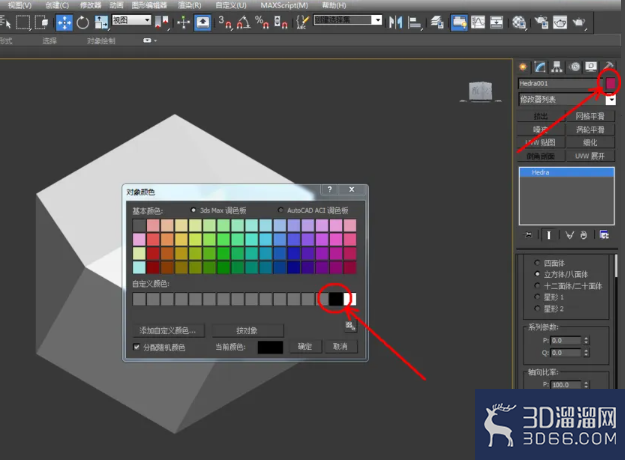Toggle the assign random colors checkbox

pos(136,347)
